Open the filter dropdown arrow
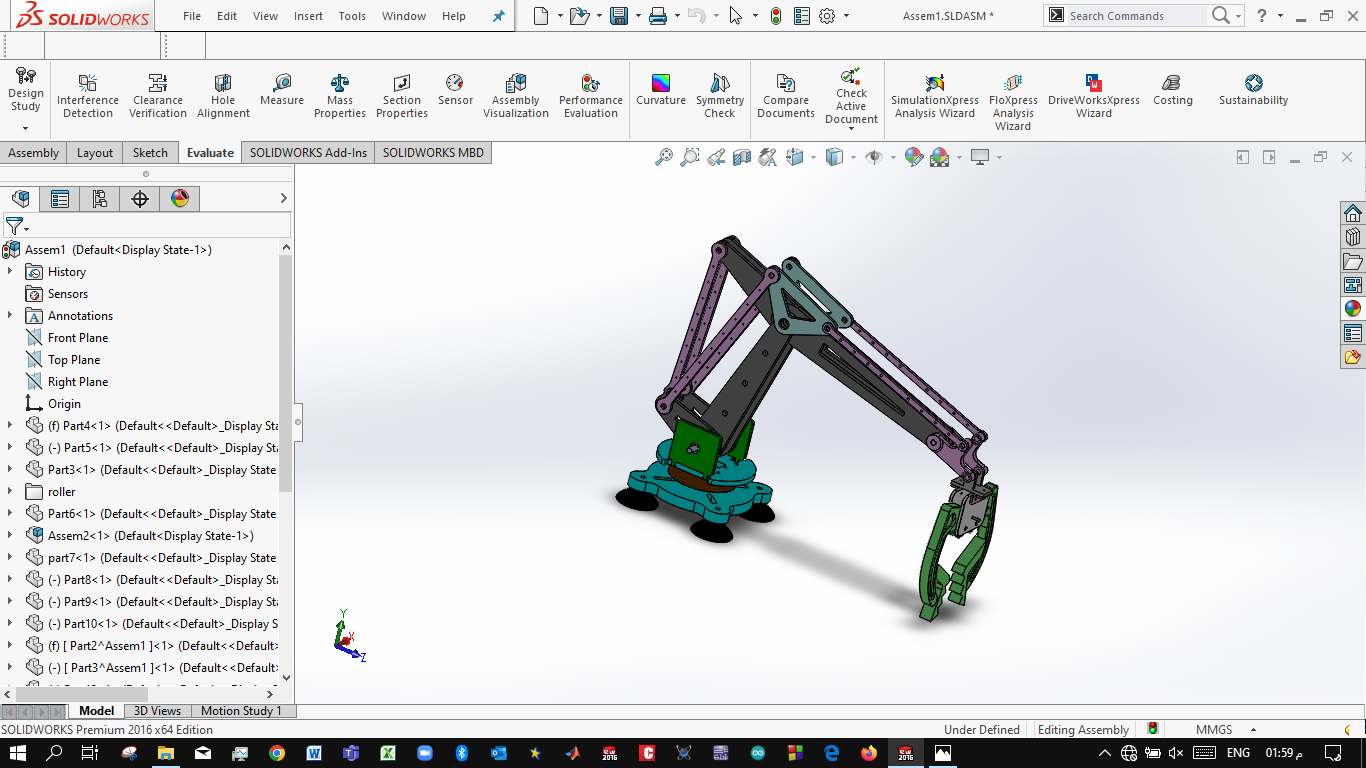Viewport: 1366px width, 768px height. tap(27, 229)
